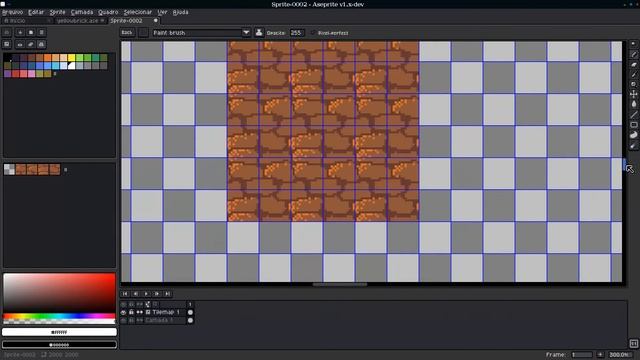This screenshot has width=640, height=360.
Task: Select the Line tool
Action: (633, 115)
